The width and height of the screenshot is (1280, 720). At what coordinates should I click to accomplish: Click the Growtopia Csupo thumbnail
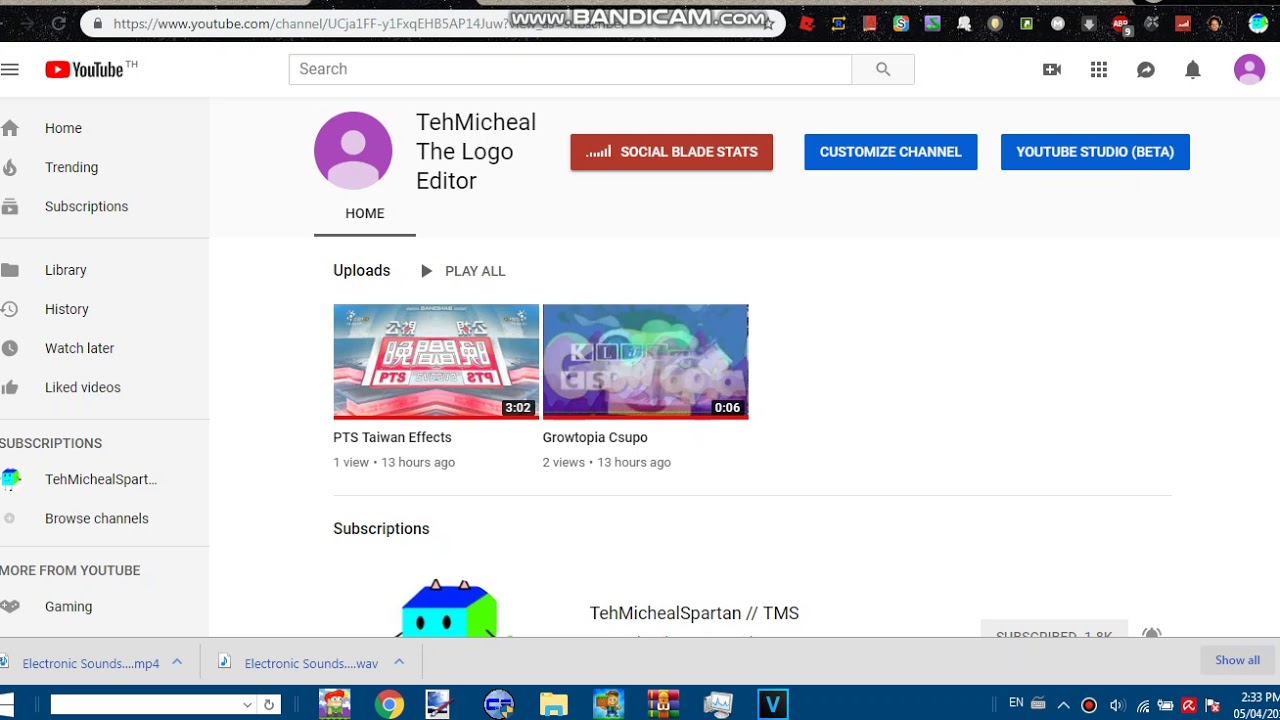(x=645, y=361)
